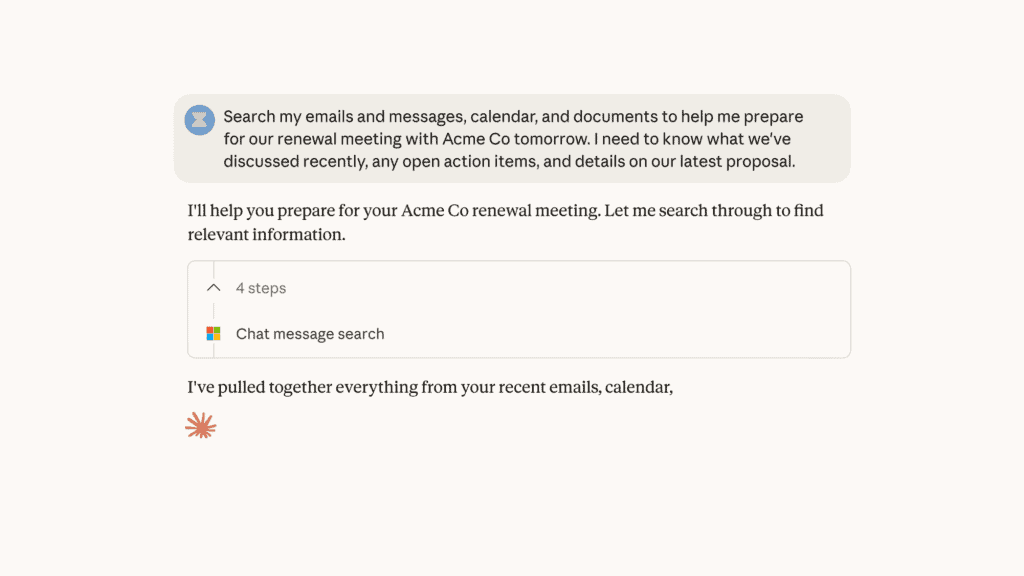Click the "4 steps" label
Viewport: 1024px width, 576px height.
pyautogui.click(x=261, y=288)
